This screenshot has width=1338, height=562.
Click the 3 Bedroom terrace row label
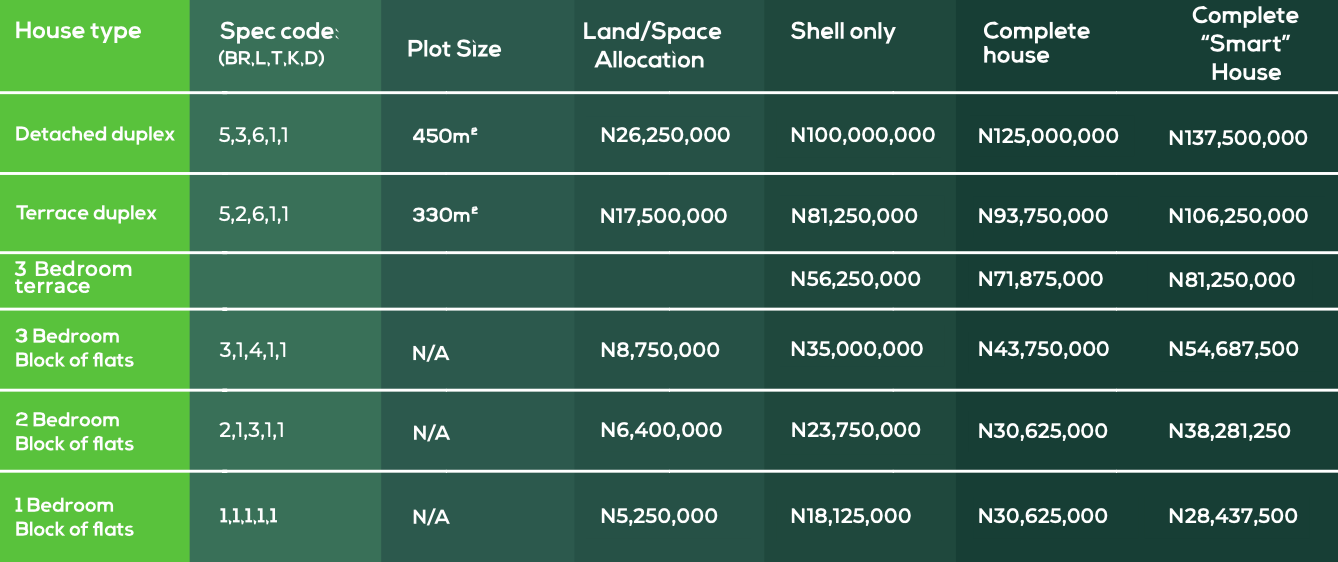[73, 278]
